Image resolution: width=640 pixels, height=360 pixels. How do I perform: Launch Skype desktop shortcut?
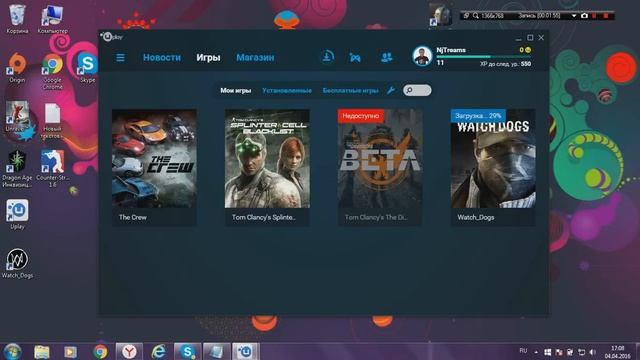click(x=87, y=68)
